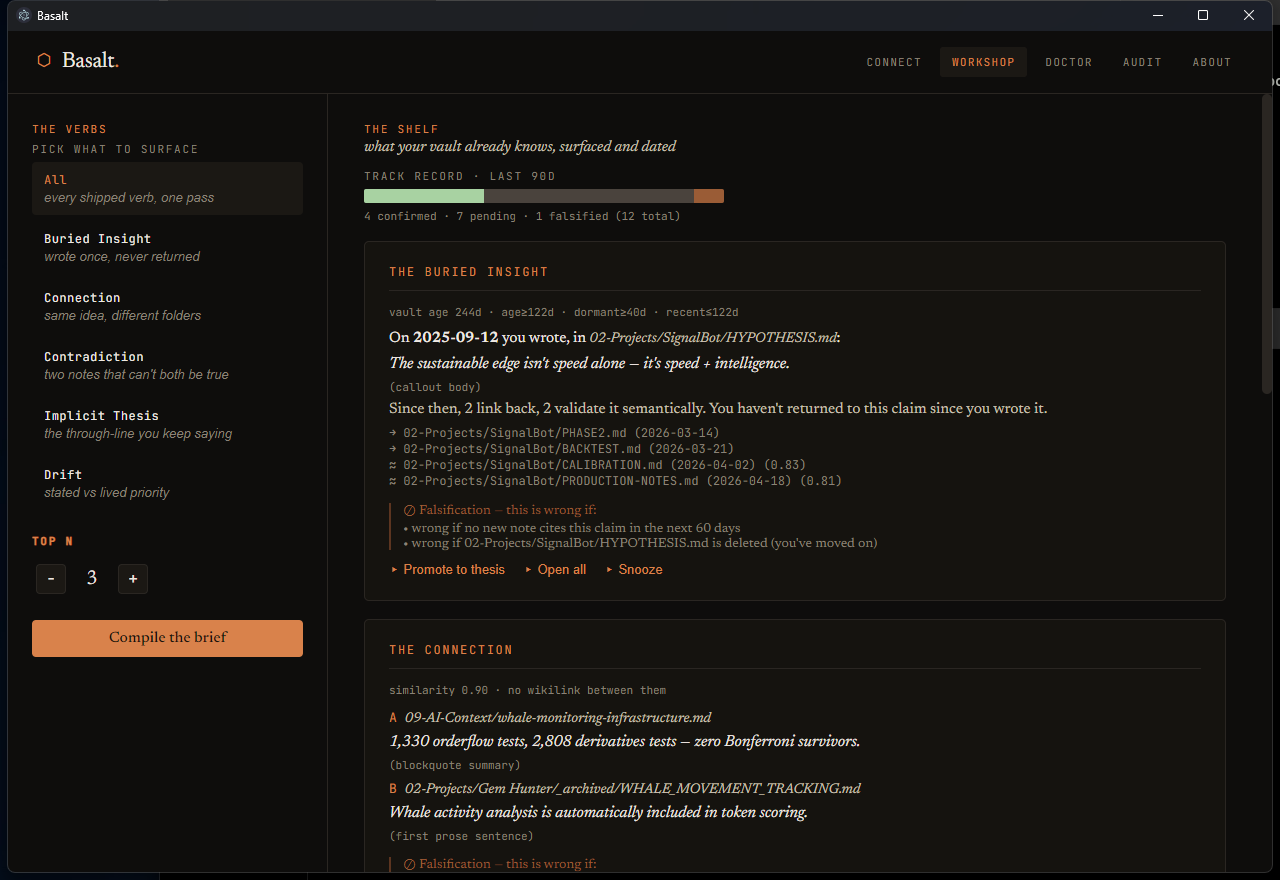
Task: Choose the Drift verb
Action: pyautogui.click(x=167, y=483)
